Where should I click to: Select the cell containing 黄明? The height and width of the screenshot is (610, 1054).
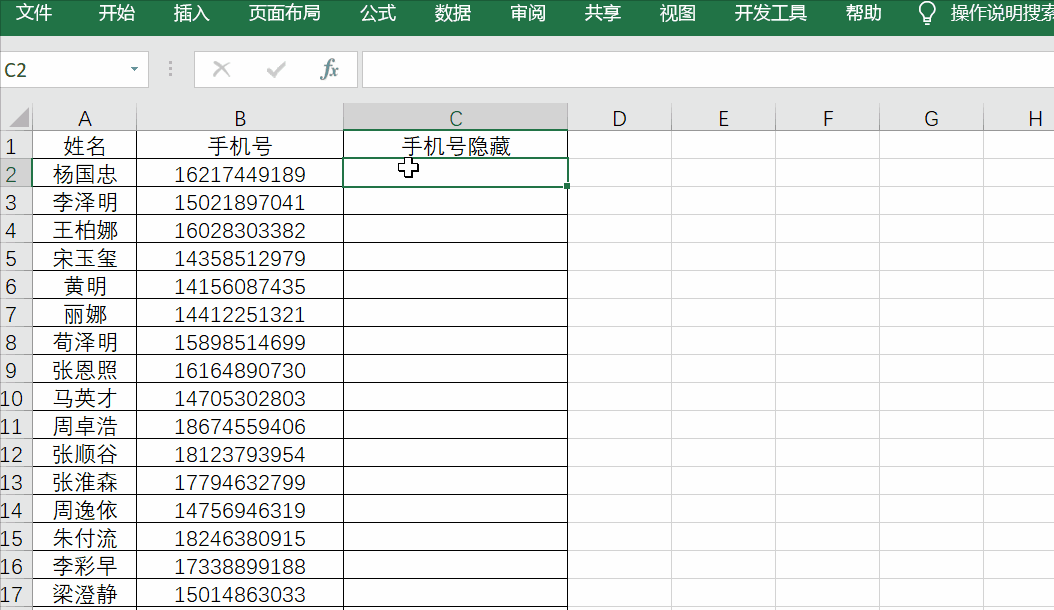pyautogui.click(x=85, y=286)
